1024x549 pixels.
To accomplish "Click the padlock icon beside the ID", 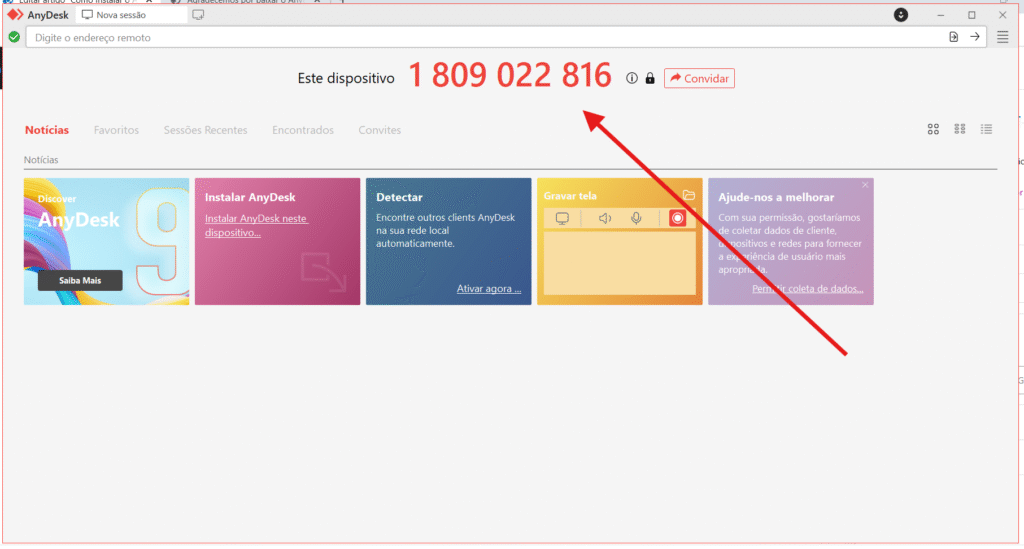I will [x=649, y=78].
